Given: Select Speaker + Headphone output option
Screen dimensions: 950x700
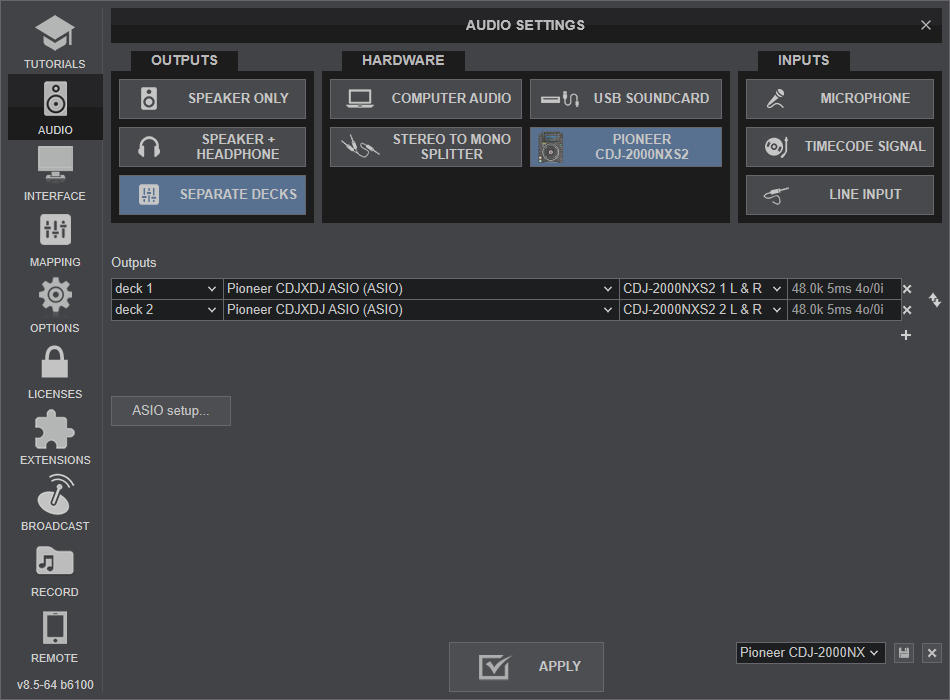Looking at the screenshot, I should pos(212,147).
